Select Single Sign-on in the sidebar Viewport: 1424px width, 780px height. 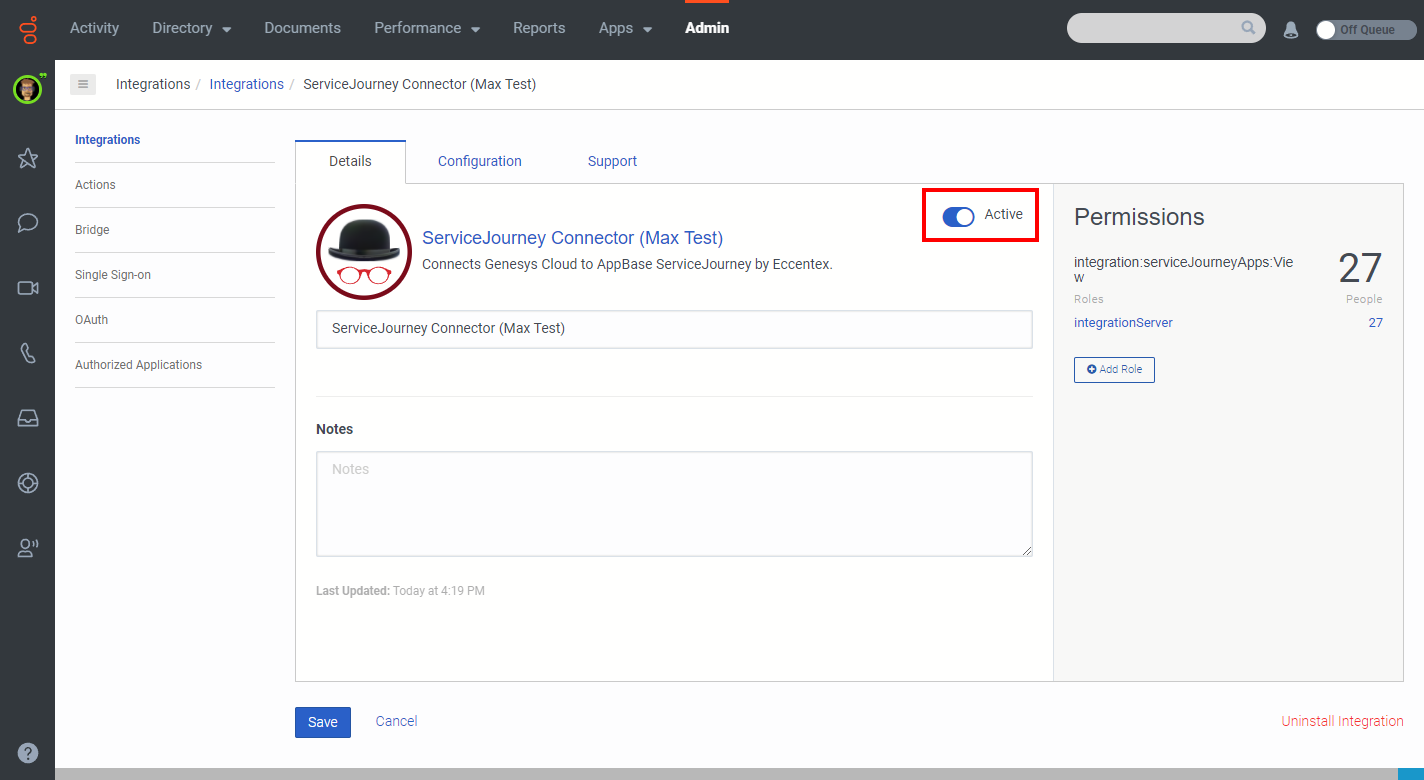(113, 275)
